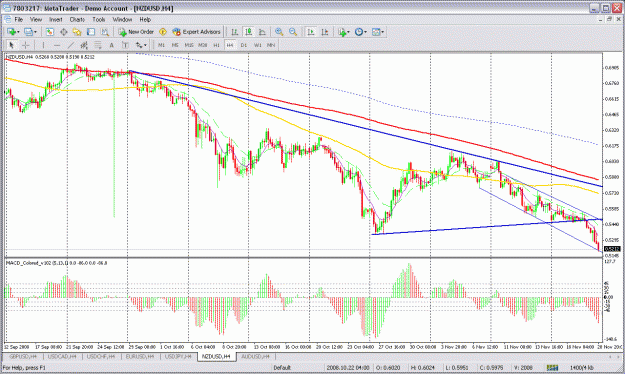Select the trendline tool
Screen dimensions: 625x374
[x=71, y=45]
